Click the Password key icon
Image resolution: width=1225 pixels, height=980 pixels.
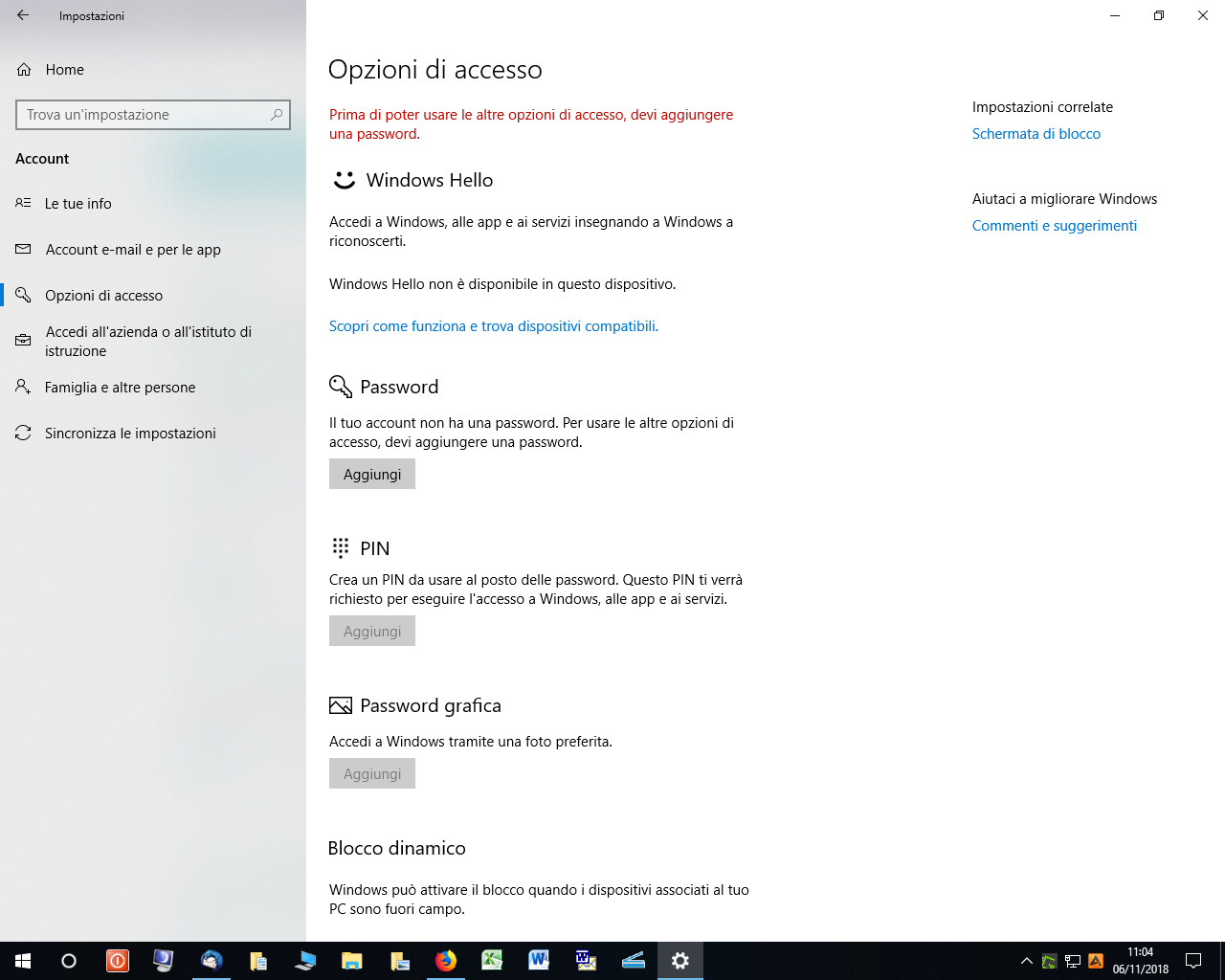(341, 387)
